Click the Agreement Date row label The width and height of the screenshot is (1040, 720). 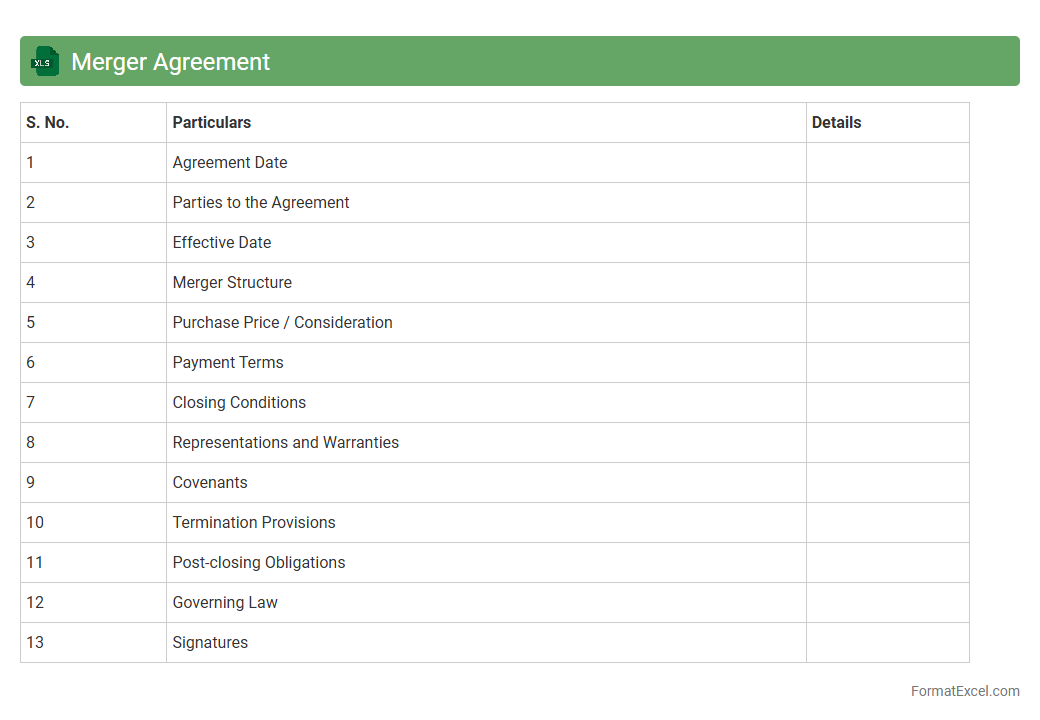click(x=230, y=162)
